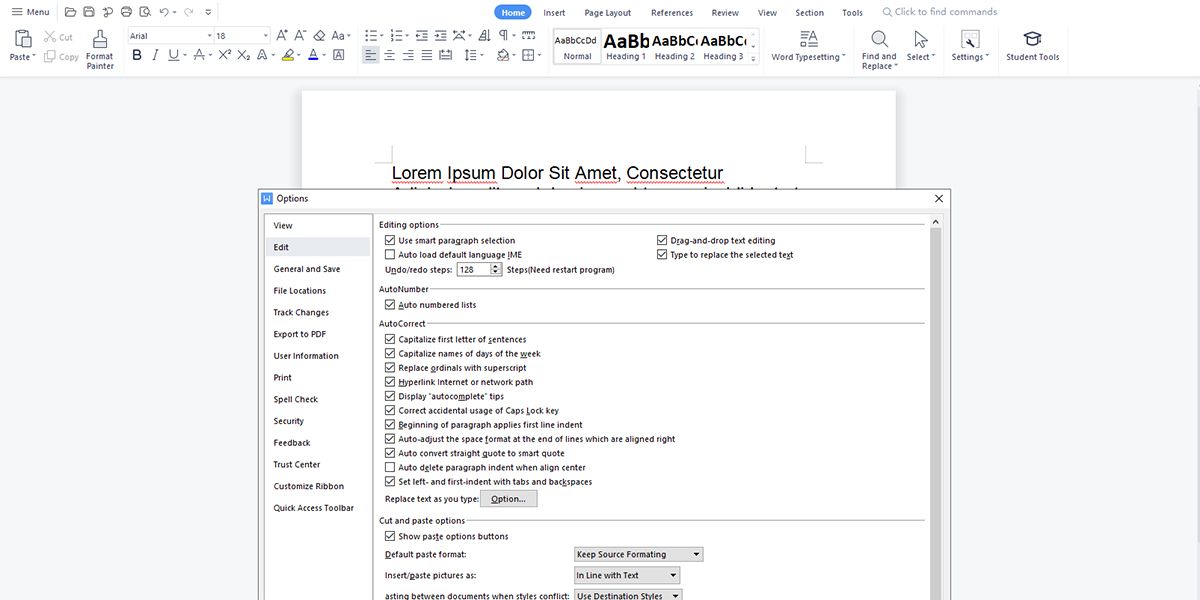Click the Format Painter tool
The width and height of the screenshot is (1200, 600).
pyautogui.click(x=100, y=48)
